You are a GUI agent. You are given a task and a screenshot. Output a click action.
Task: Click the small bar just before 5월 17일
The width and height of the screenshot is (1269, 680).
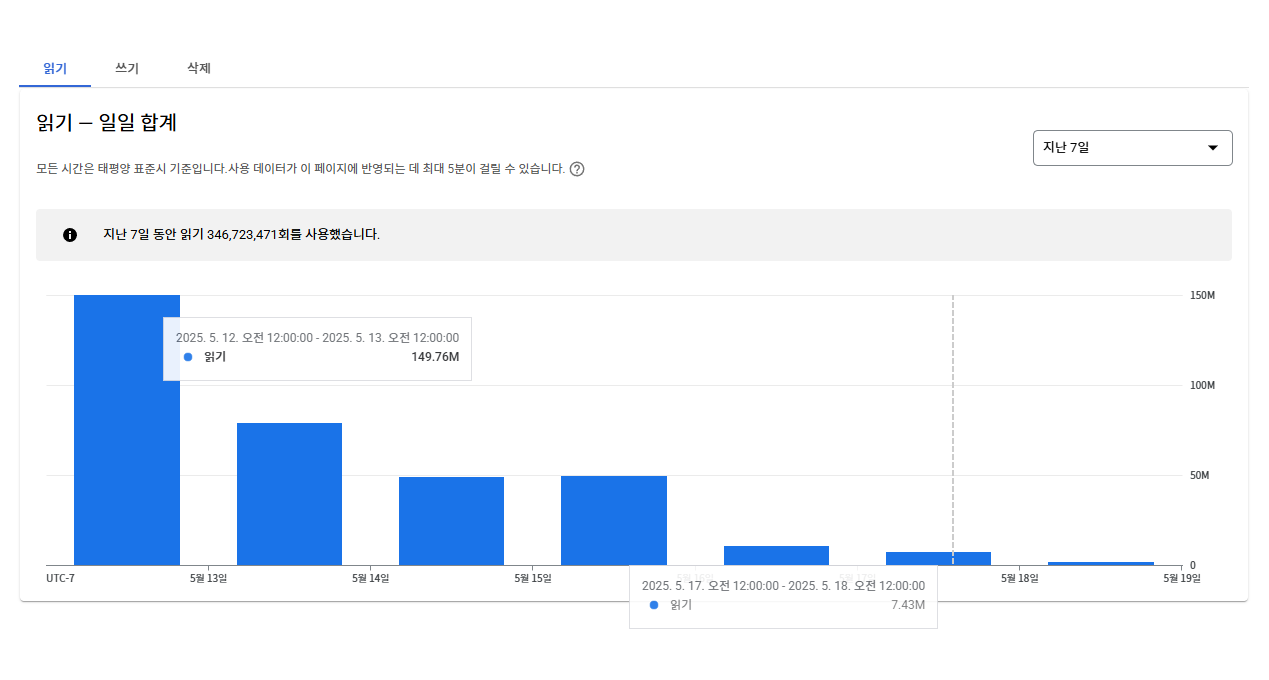click(x=776, y=555)
